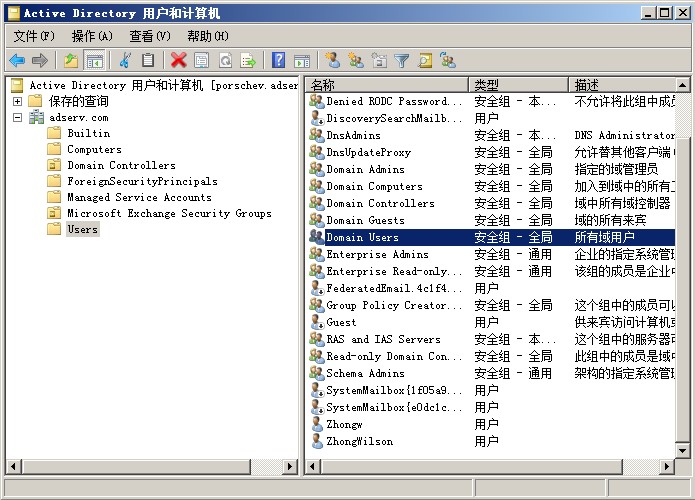
Task: Select Microsoft Exchange Security Groups node
Action: [x=169, y=213]
